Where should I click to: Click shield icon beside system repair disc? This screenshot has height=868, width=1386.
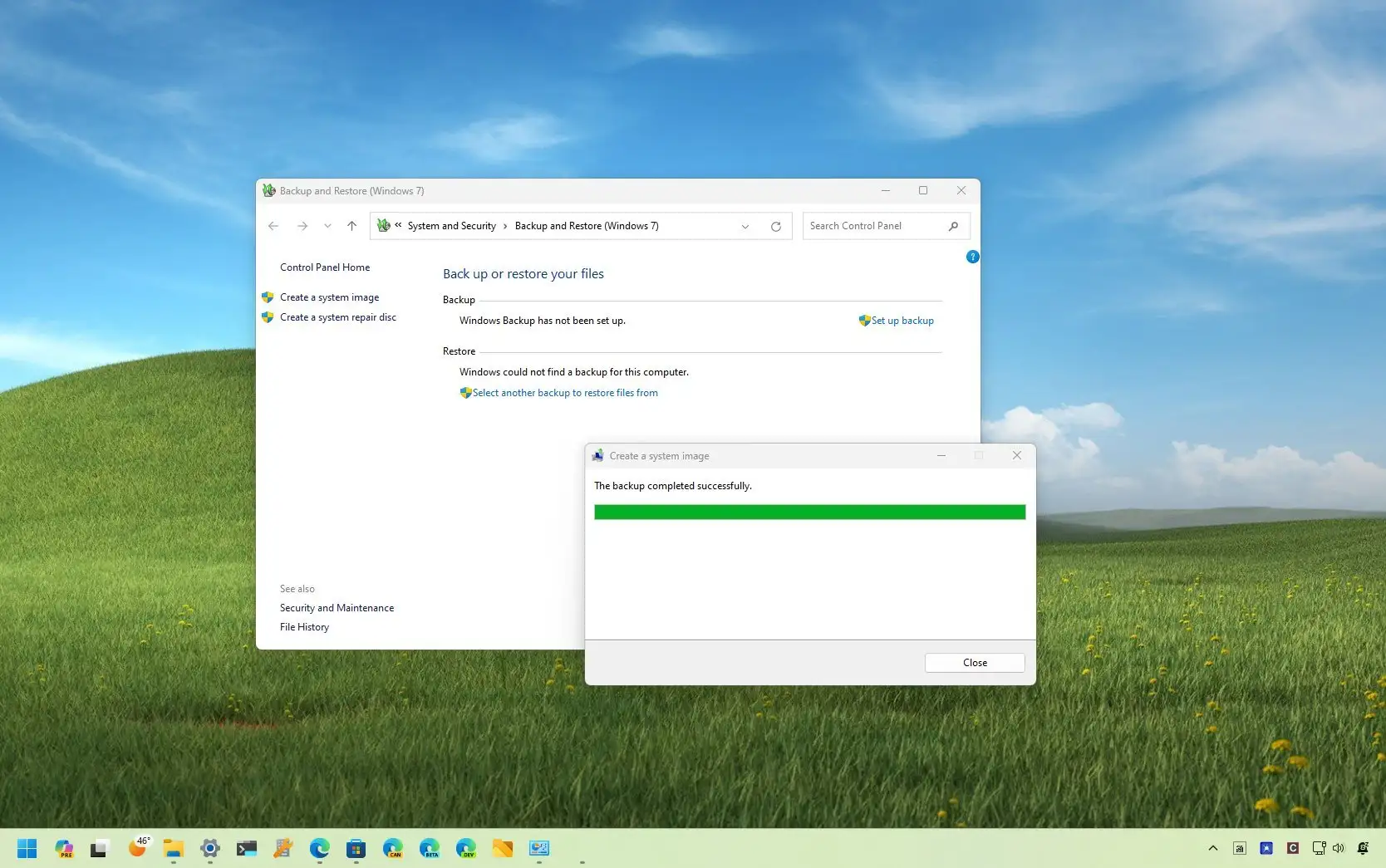pos(268,316)
